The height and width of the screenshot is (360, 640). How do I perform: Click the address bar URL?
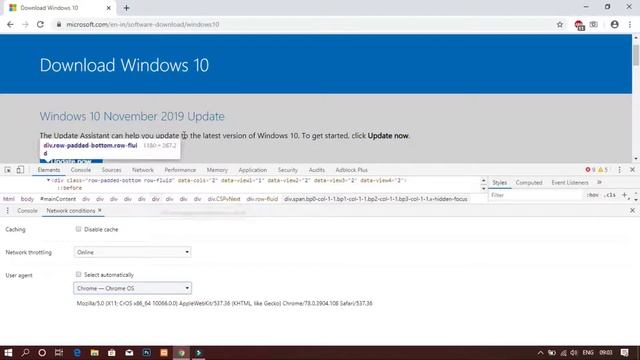pyautogui.click(x=143, y=24)
